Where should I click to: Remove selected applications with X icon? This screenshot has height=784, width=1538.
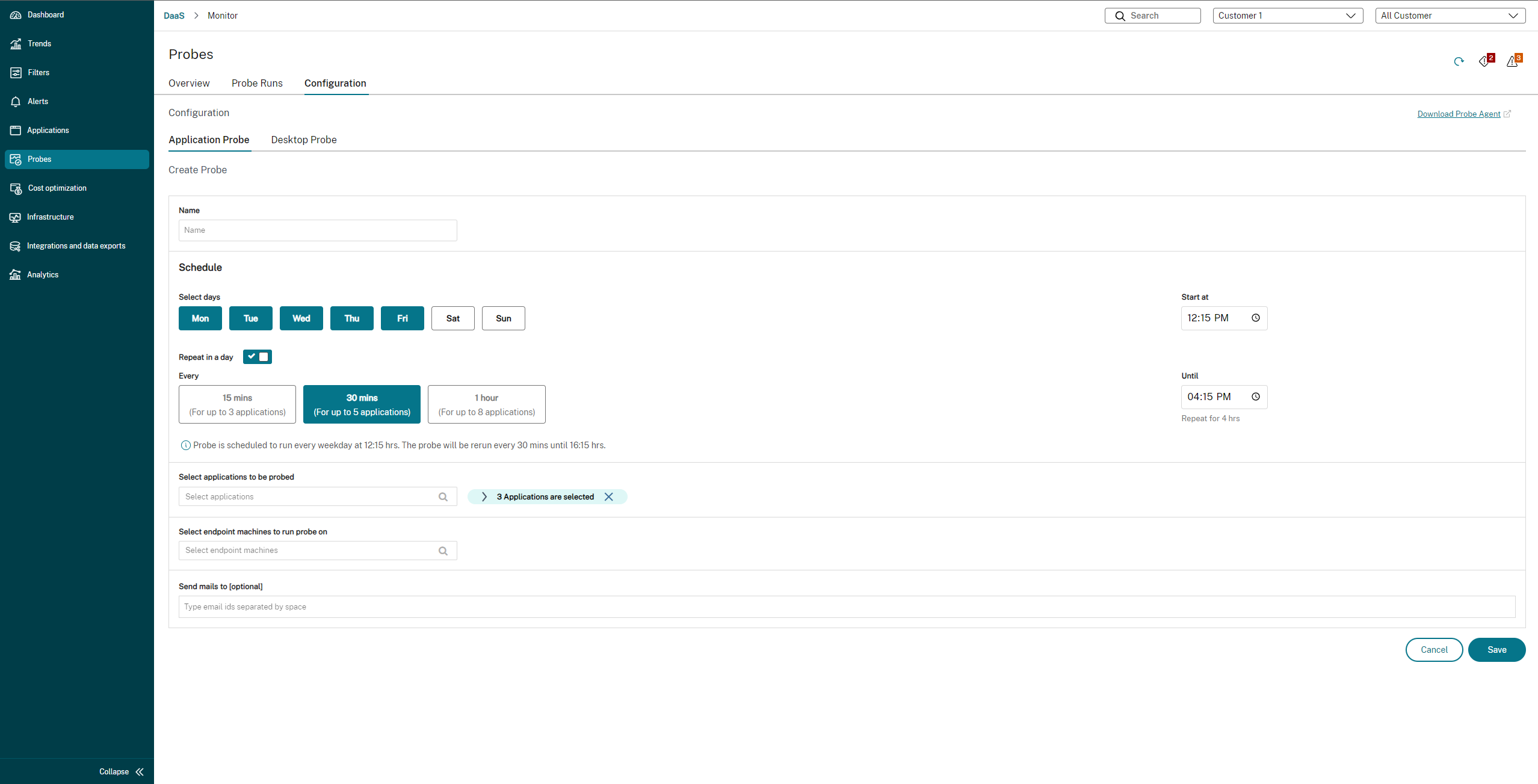point(609,497)
